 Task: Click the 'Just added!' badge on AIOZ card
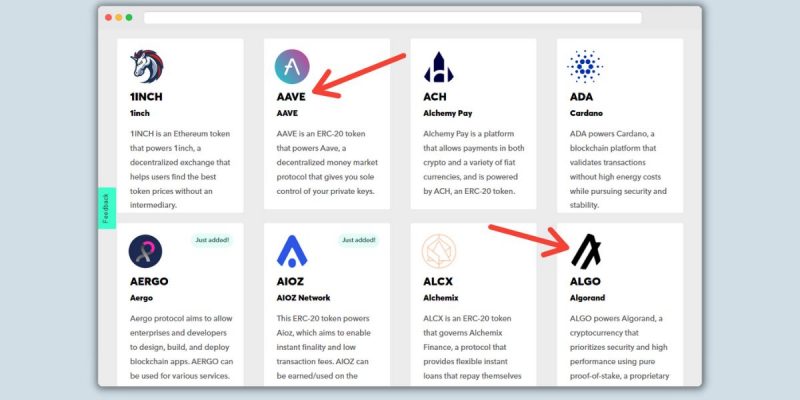[x=359, y=240]
